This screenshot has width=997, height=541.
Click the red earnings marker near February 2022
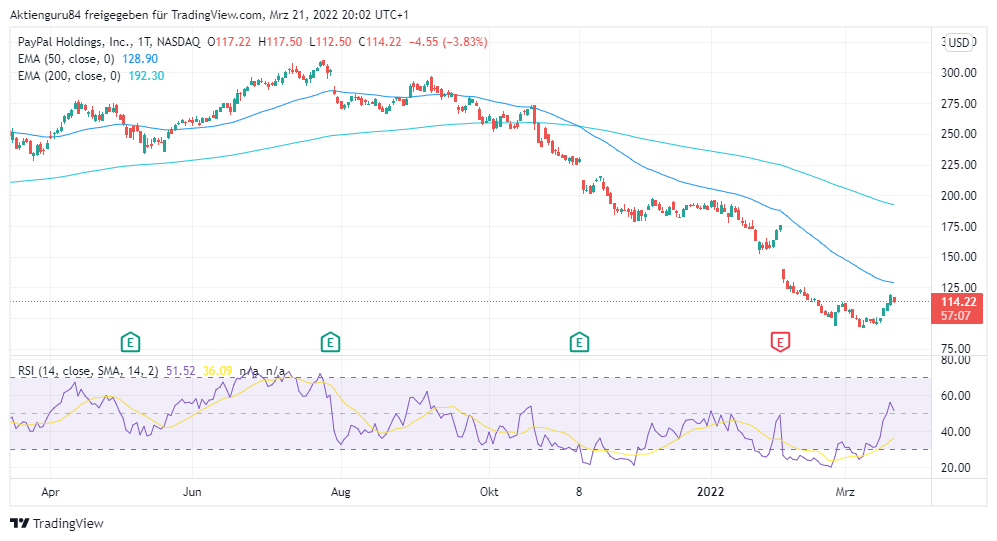(780, 342)
